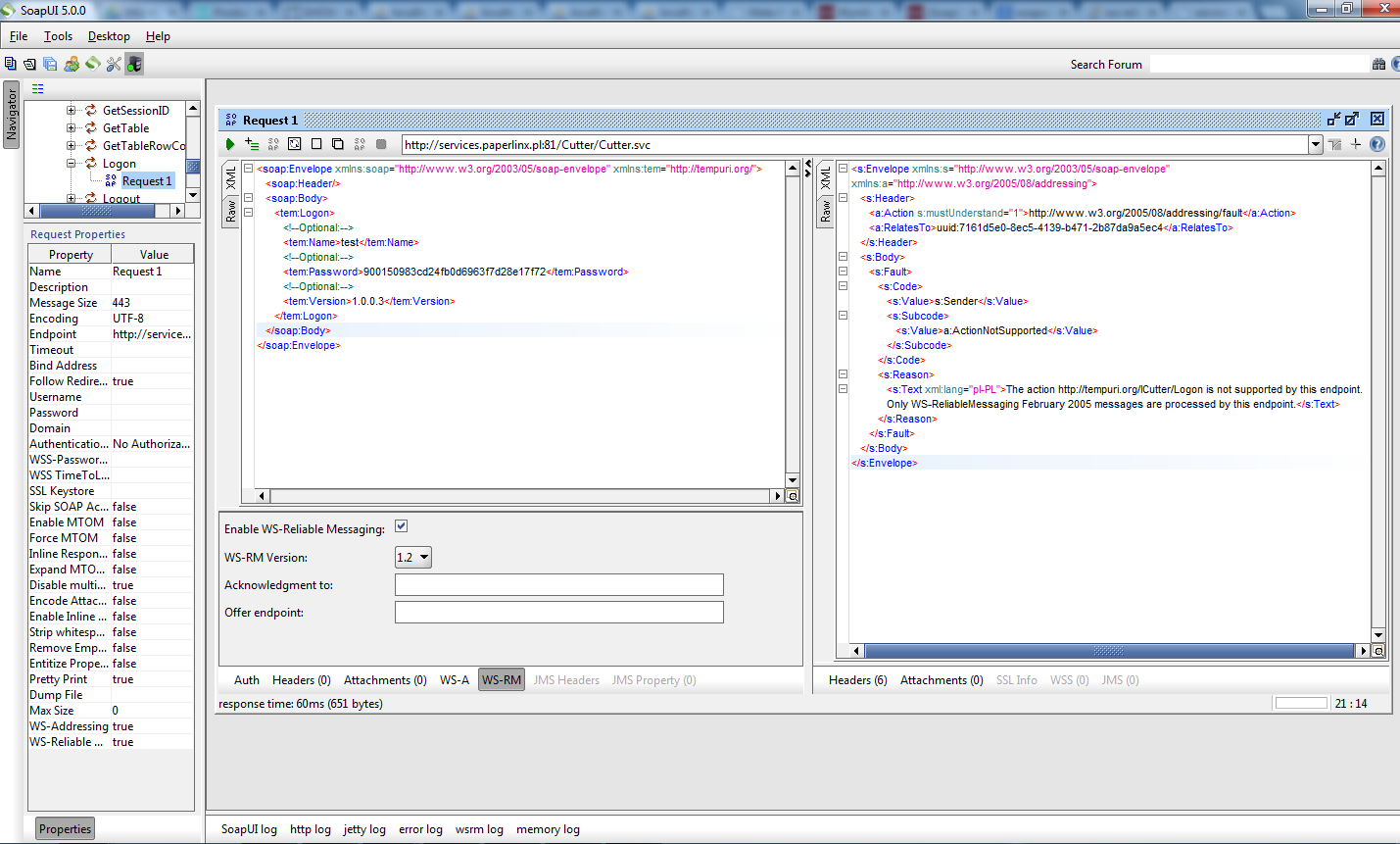Collapse the soap:Body node in request XML
The image size is (1400, 844).
[249, 198]
